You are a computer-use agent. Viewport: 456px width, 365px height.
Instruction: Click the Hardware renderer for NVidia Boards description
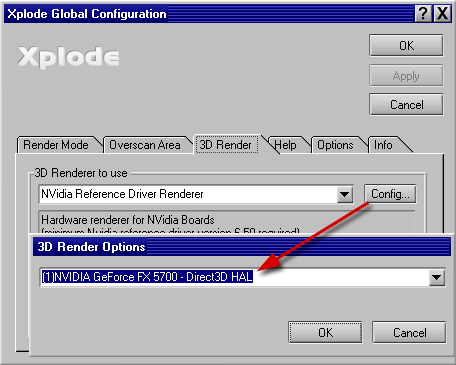128,220
